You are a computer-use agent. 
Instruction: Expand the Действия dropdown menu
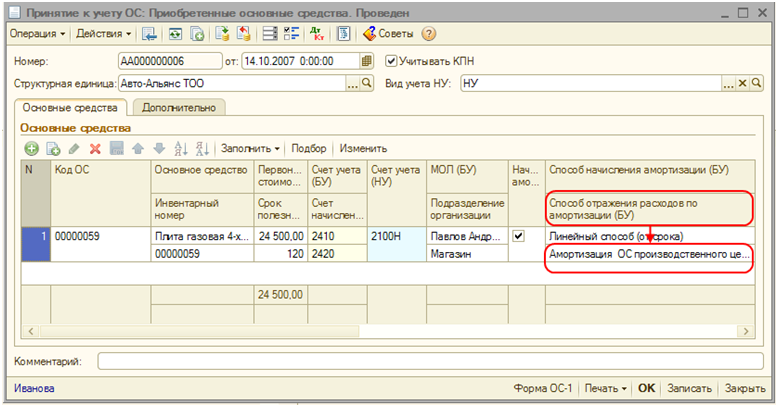pos(103,34)
